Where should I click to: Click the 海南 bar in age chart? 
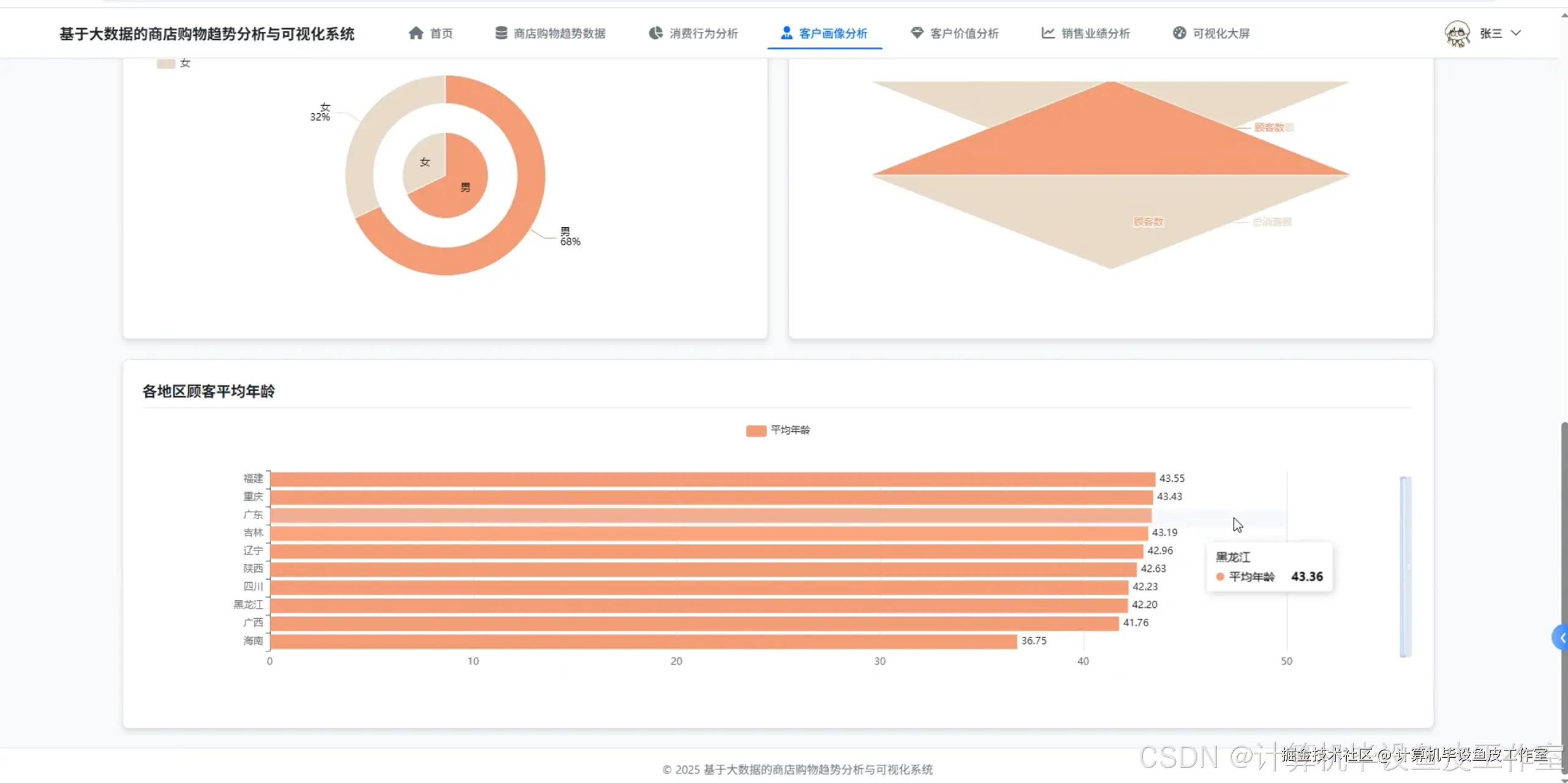click(x=643, y=641)
